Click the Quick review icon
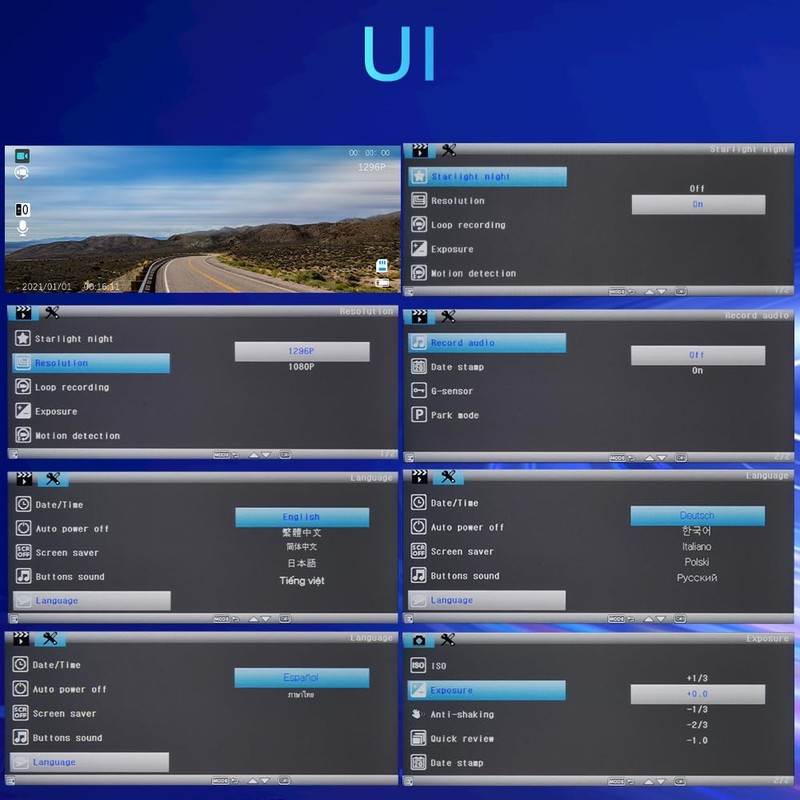Viewport: 800px width, 800px height. (419, 739)
